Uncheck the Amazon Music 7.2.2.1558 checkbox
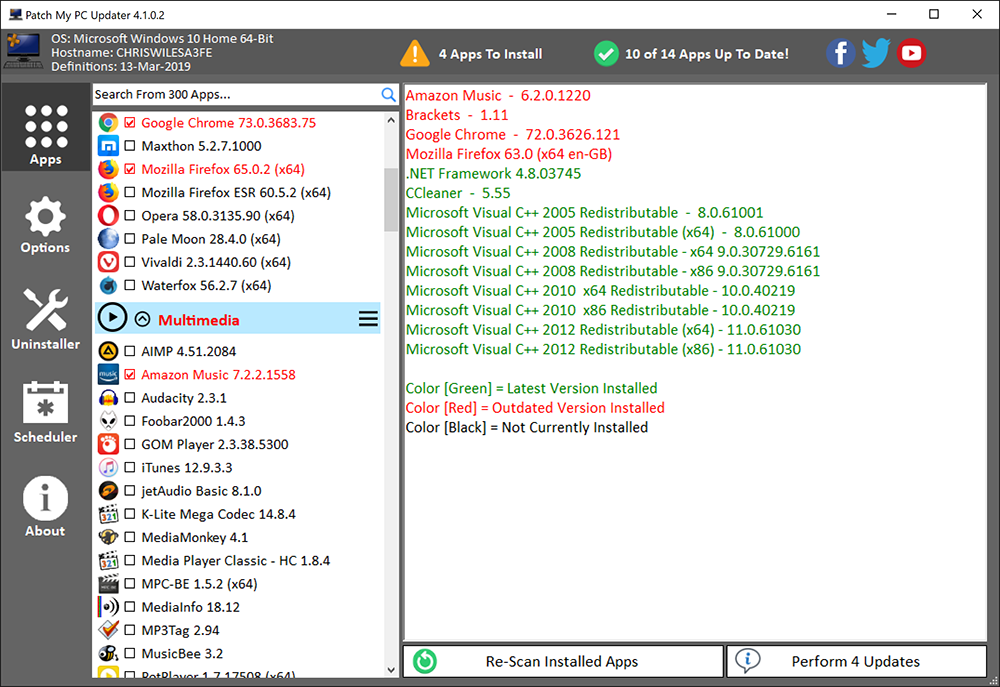 tap(130, 374)
